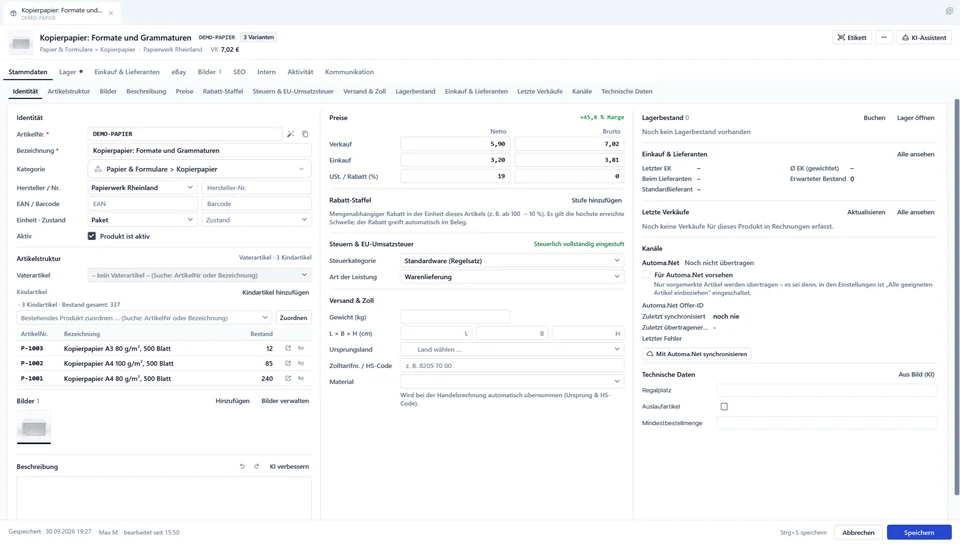Viewport: 960px width, 544px height.
Task: Open the 'Art der Leistung' dropdown
Action: 512,277
